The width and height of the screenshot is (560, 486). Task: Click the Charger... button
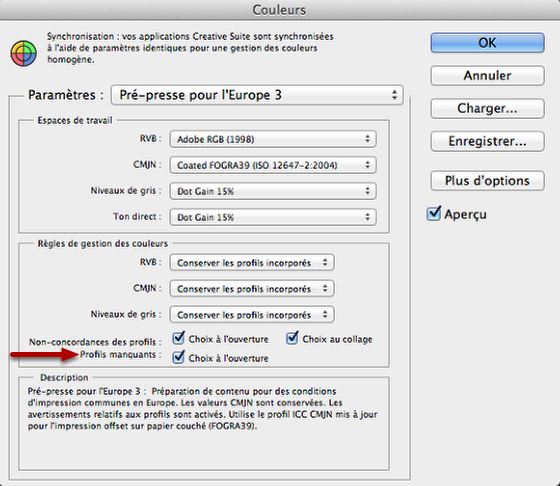487,108
